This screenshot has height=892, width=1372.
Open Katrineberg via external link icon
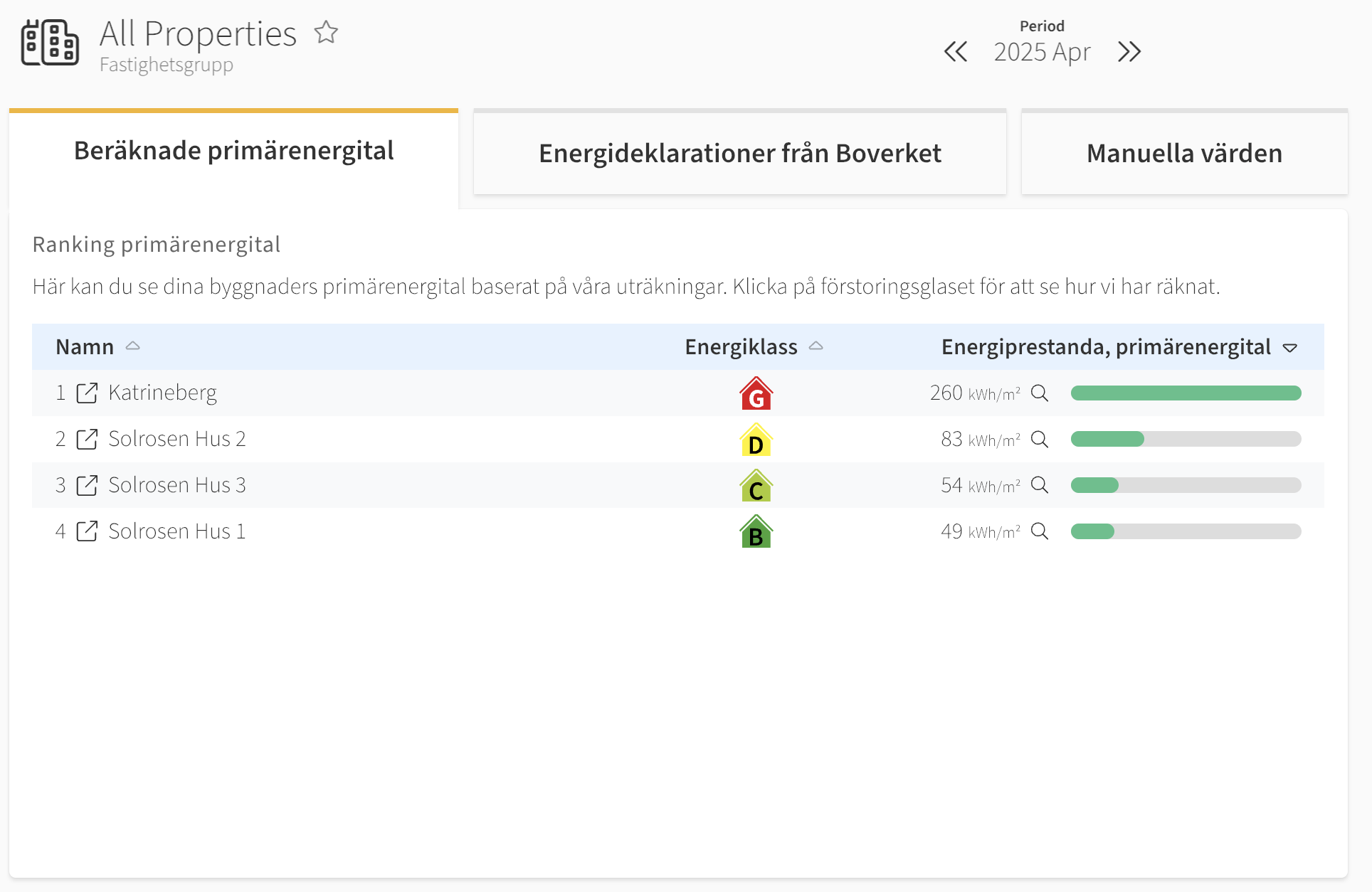pyautogui.click(x=87, y=393)
